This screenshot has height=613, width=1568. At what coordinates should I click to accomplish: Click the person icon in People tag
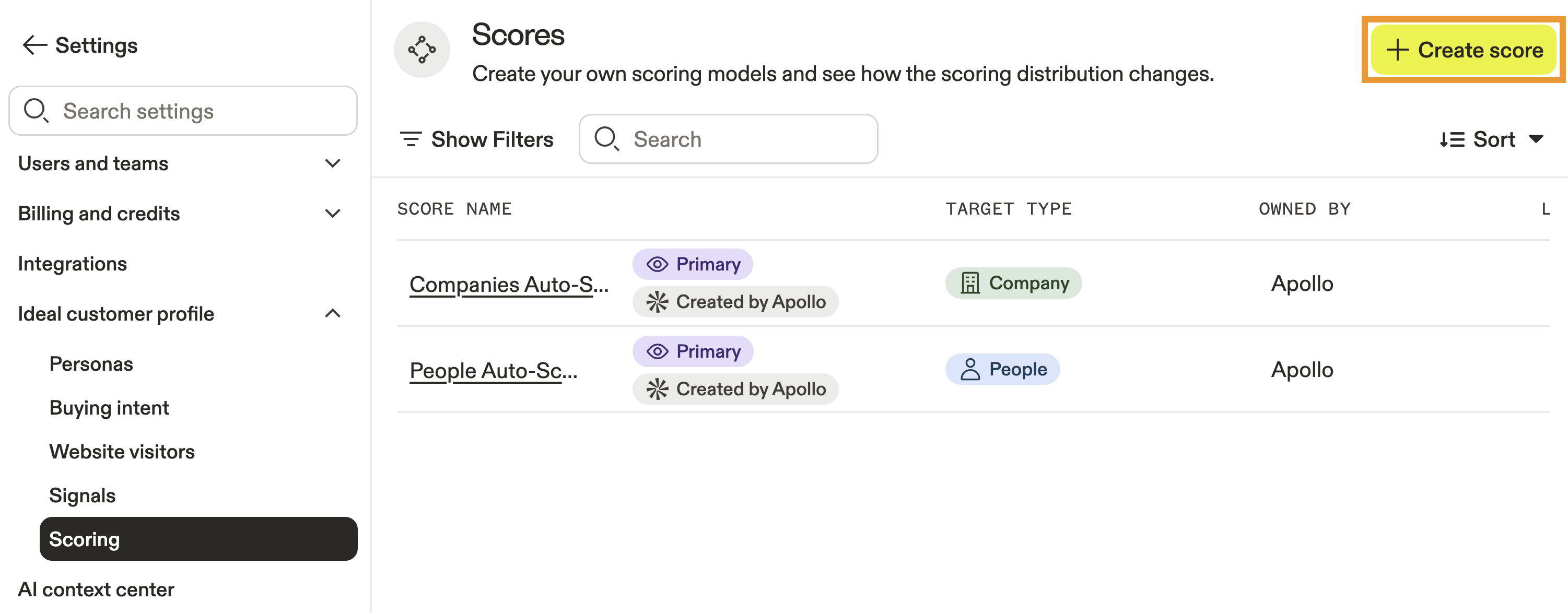(x=969, y=370)
